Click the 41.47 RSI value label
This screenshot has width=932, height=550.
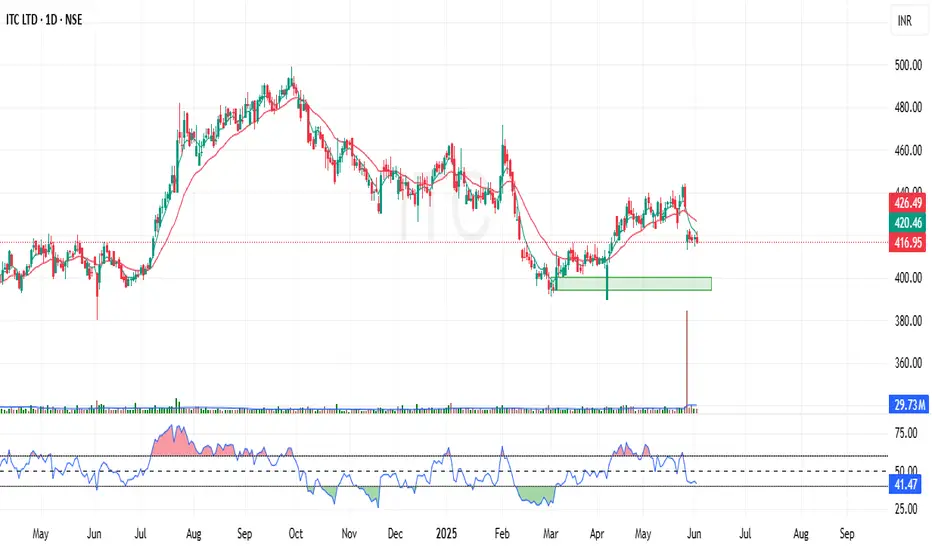(905, 485)
